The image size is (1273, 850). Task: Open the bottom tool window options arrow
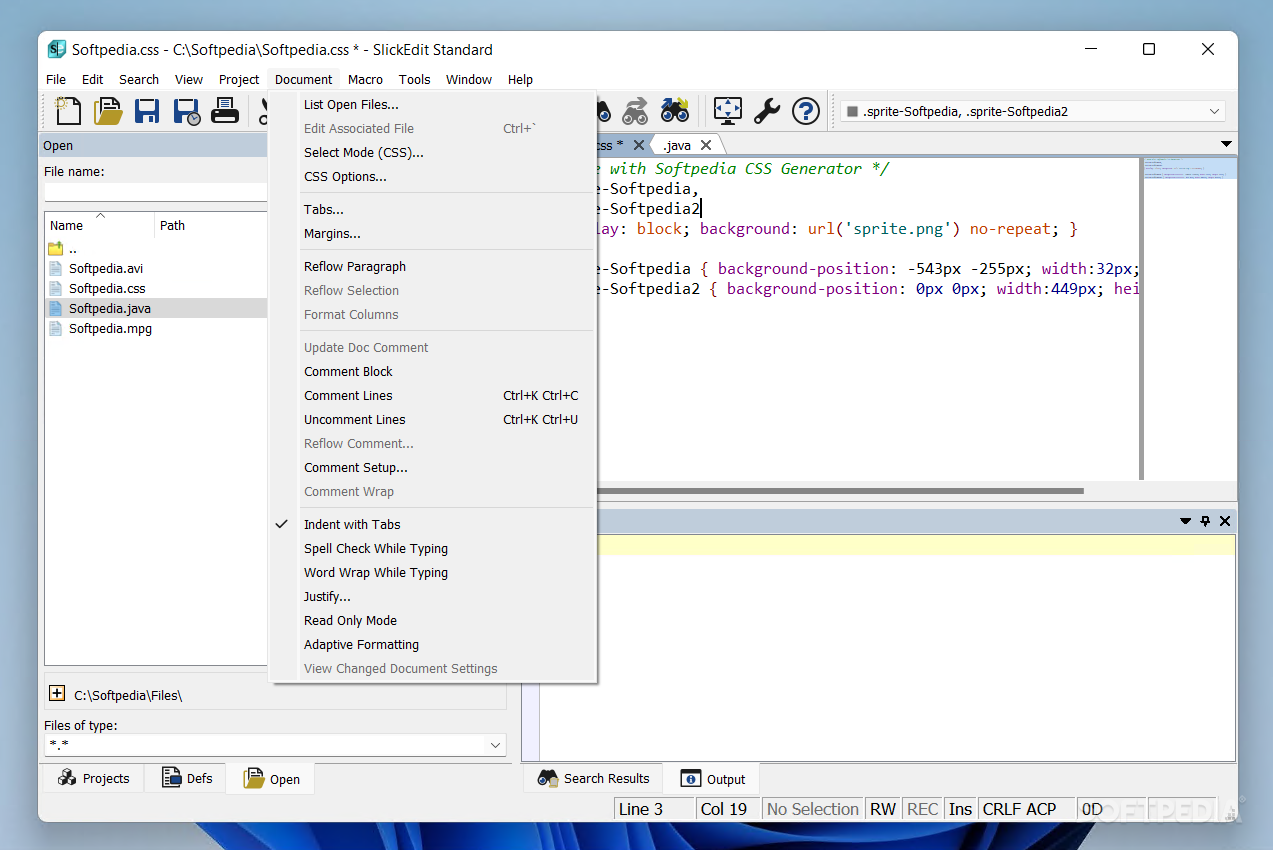point(1186,521)
